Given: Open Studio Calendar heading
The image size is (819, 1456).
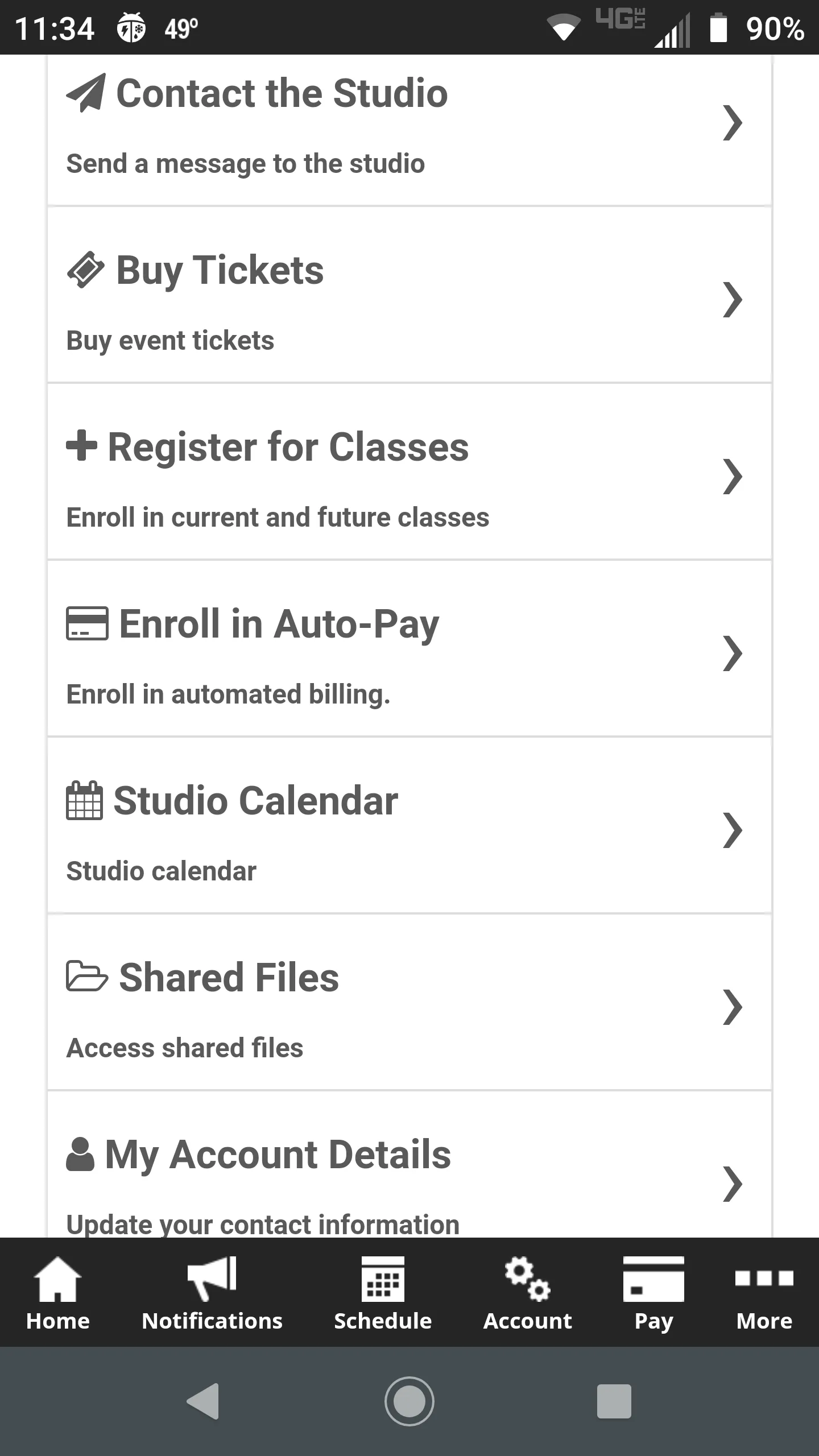Looking at the screenshot, I should 256,801.
